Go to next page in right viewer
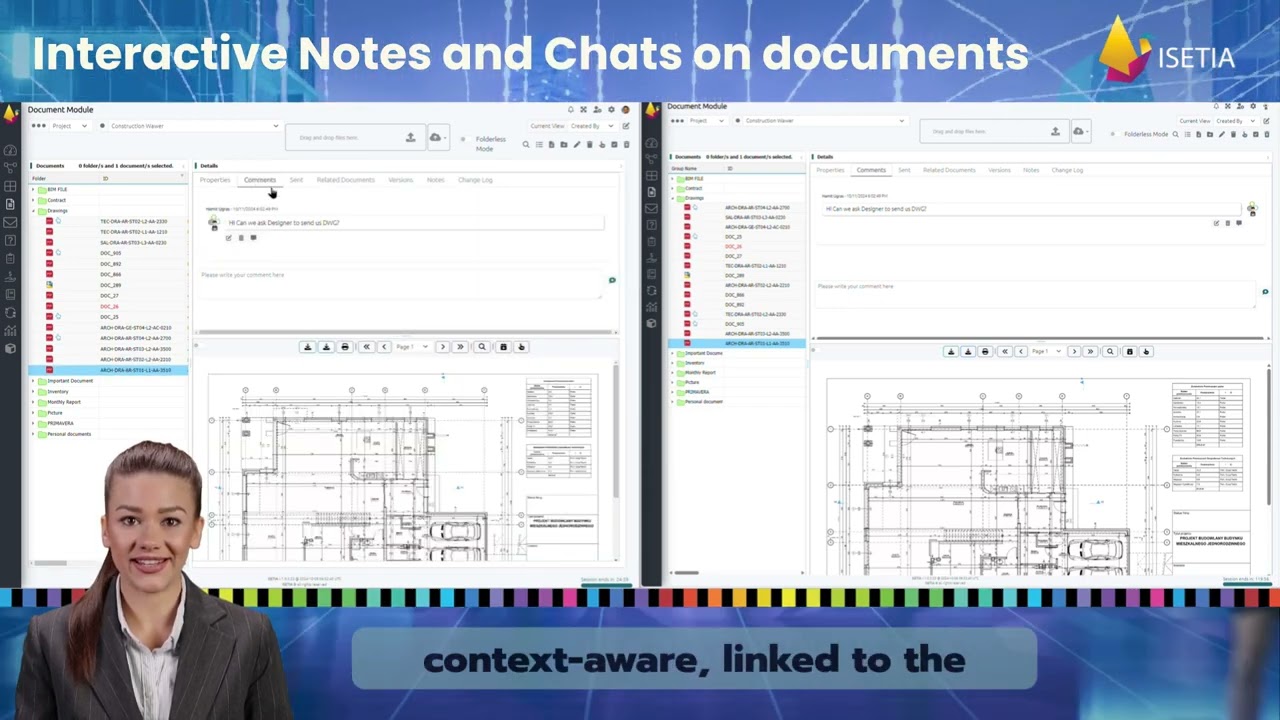The height and width of the screenshot is (720, 1280). pyautogui.click(x=1074, y=352)
